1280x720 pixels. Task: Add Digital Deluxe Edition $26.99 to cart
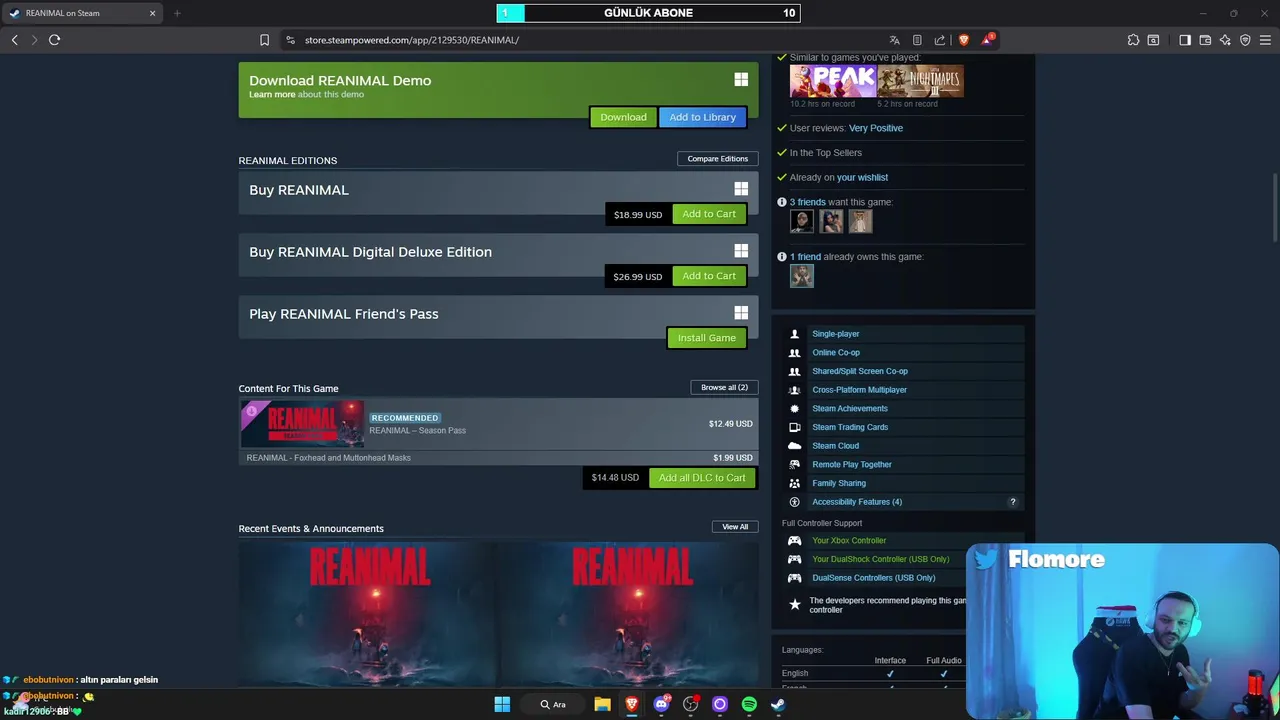(x=709, y=276)
